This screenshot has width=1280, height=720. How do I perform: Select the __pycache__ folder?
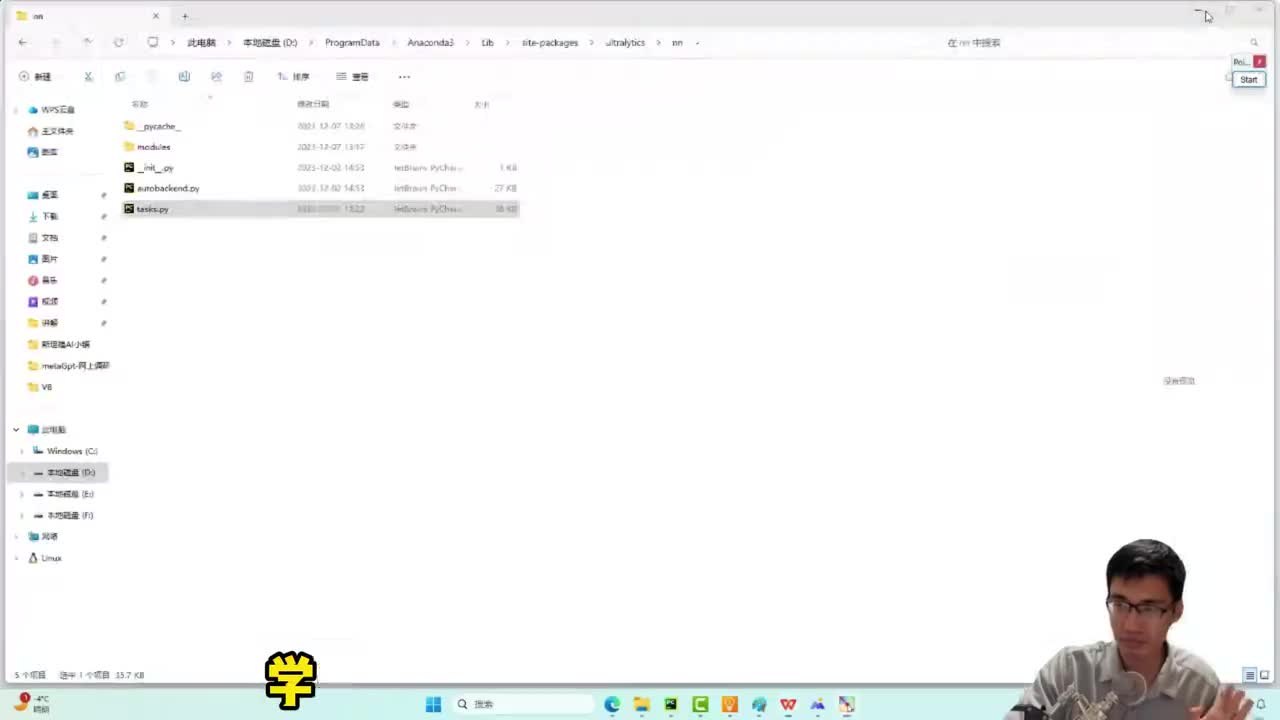[x=159, y=126]
